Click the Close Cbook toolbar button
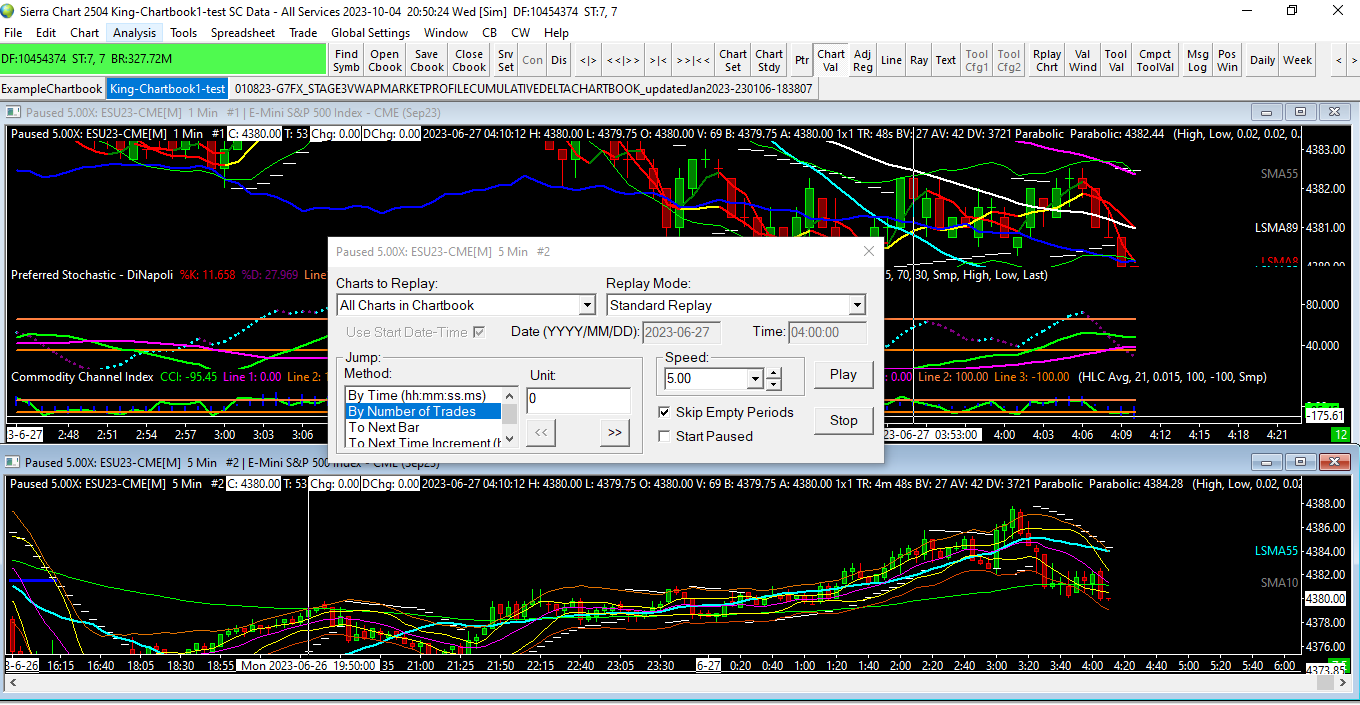 click(469, 60)
